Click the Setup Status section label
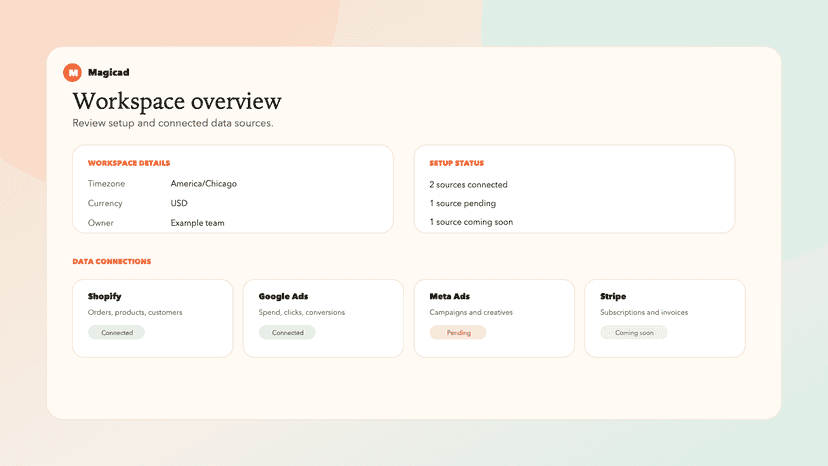 pyautogui.click(x=456, y=163)
